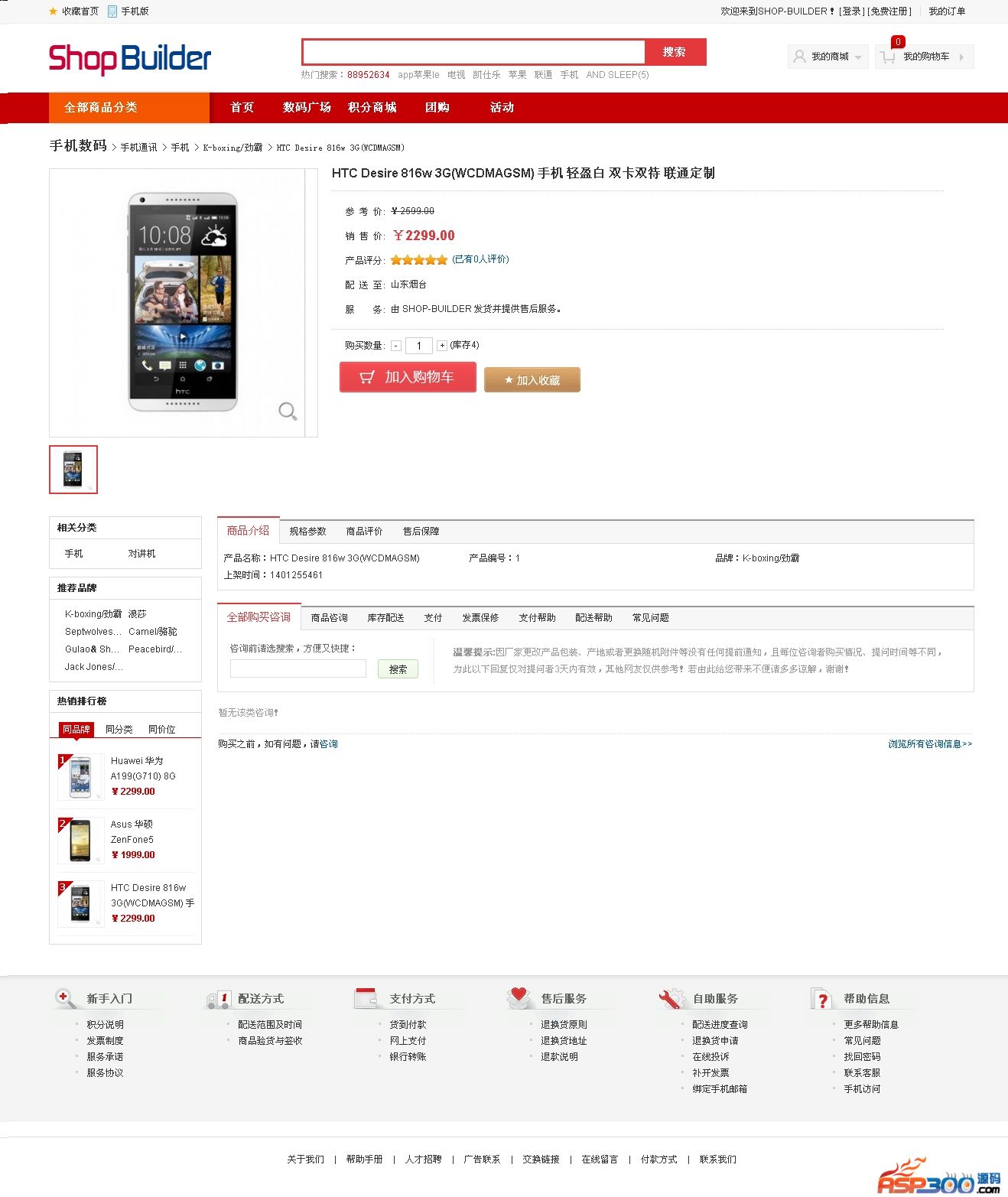Viewport: 1008px width, 1197px height.
Task: Open 配送进度查询 footer link
Action: (x=720, y=1025)
